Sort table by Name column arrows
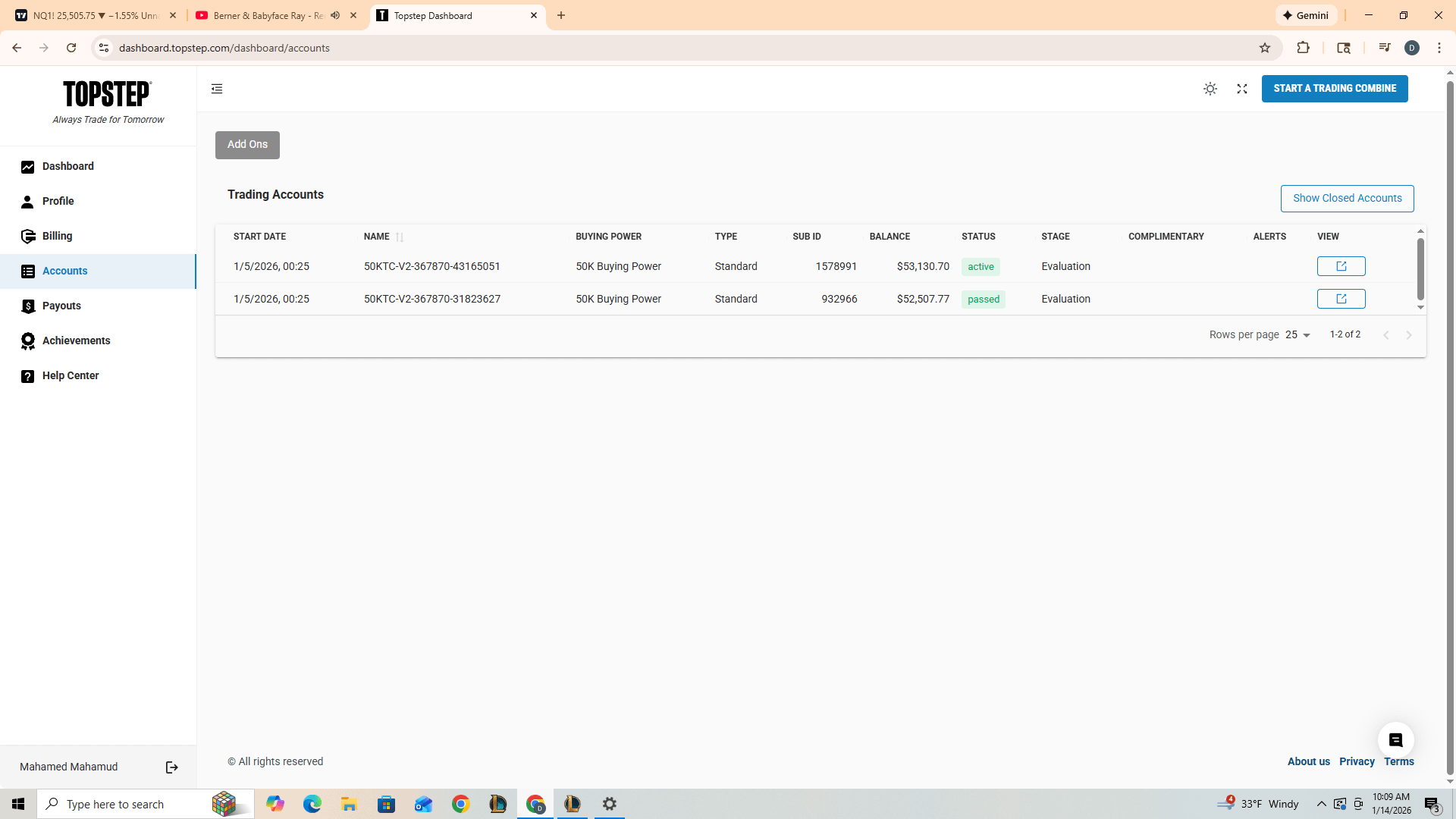The height and width of the screenshot is (819, 1456). (400, 237)
